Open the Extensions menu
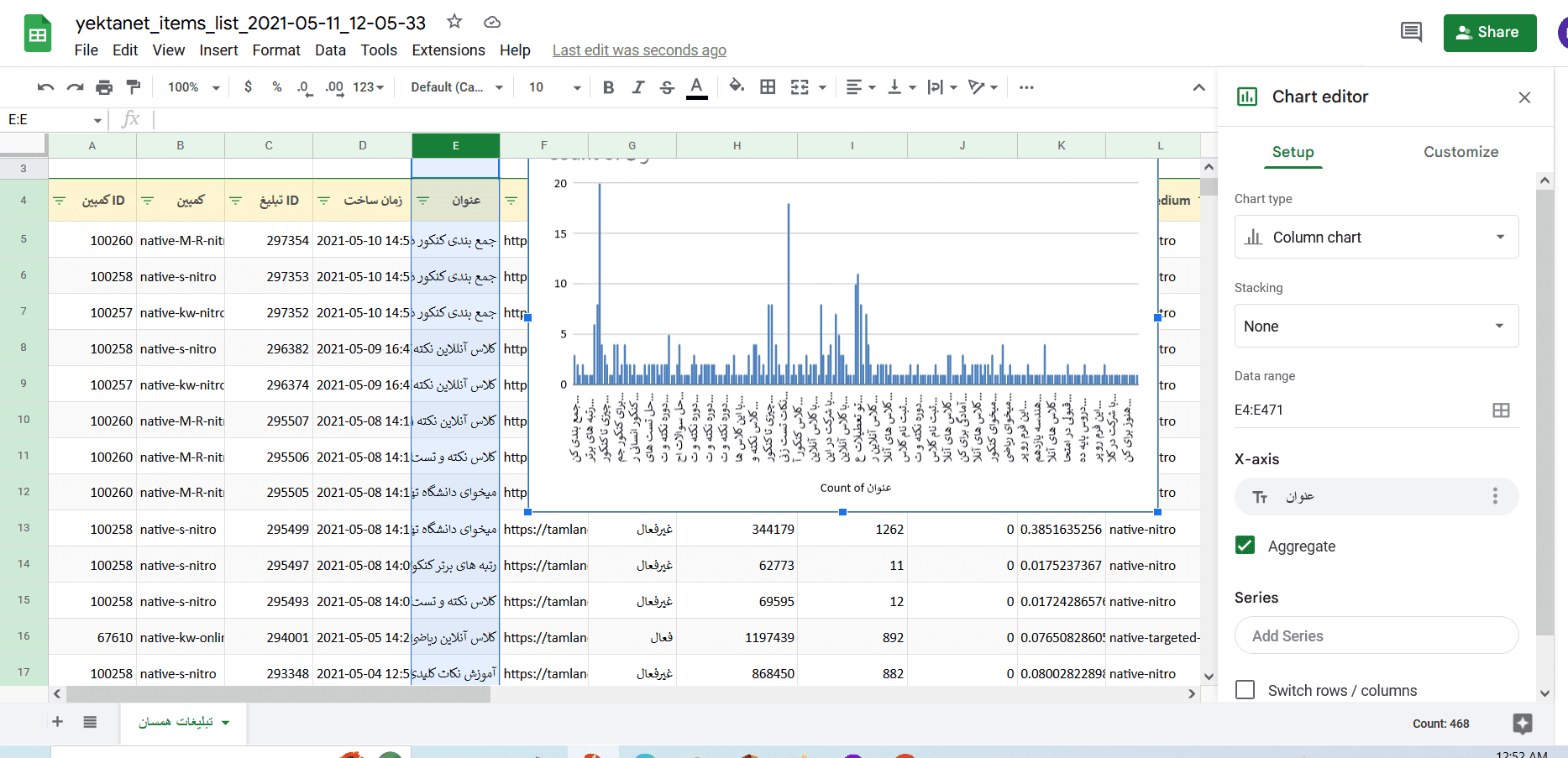Screen dimensions: 1568x758 click(448, 50)
